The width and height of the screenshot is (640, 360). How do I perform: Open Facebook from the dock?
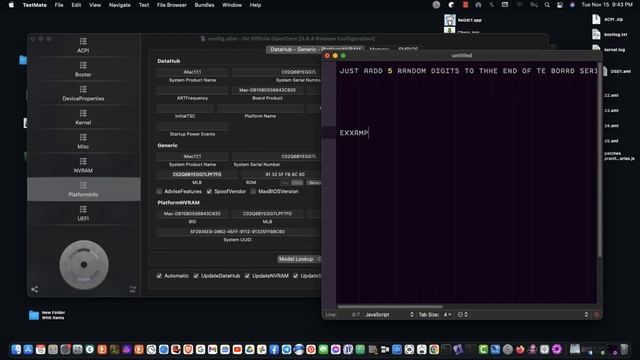pyautogui.click(x=274, y=349)
